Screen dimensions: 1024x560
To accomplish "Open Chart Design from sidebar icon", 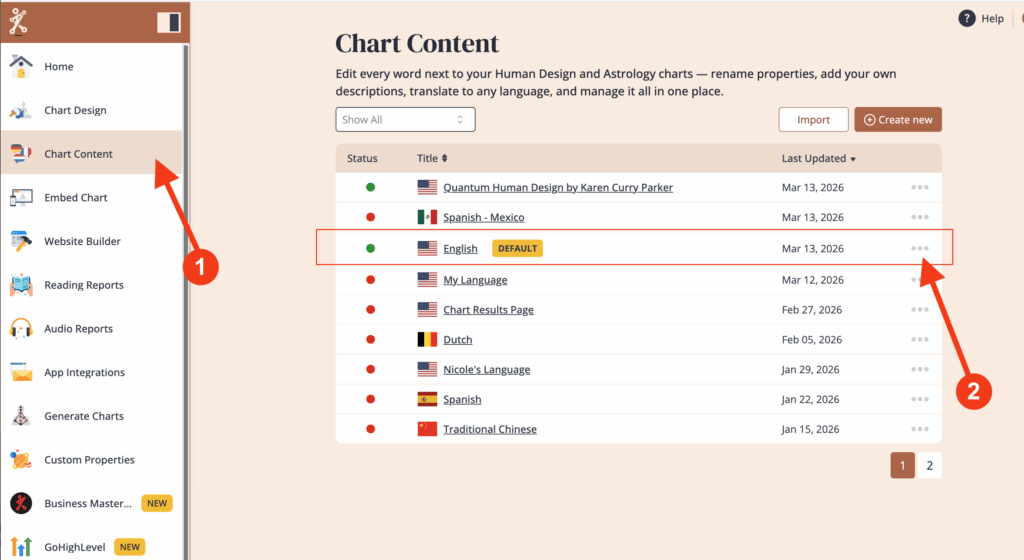I will [x=21, y=111].
